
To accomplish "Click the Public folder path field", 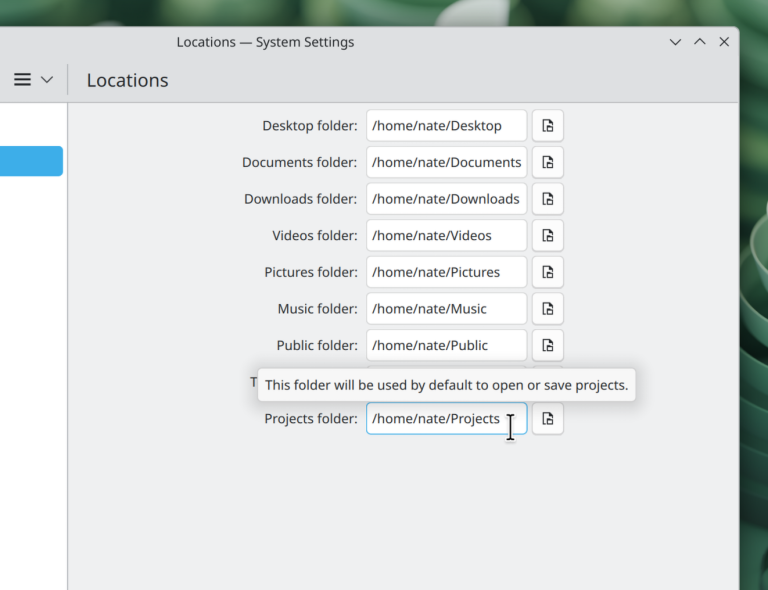I will 447,346.
